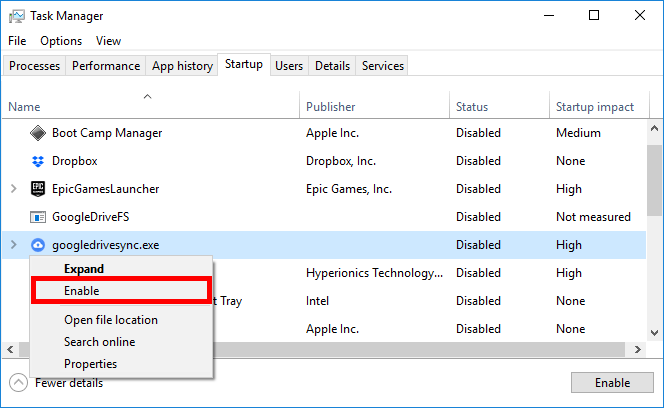
Task: Click the horizontal scrollbar thumb
Action: (322, 350)
